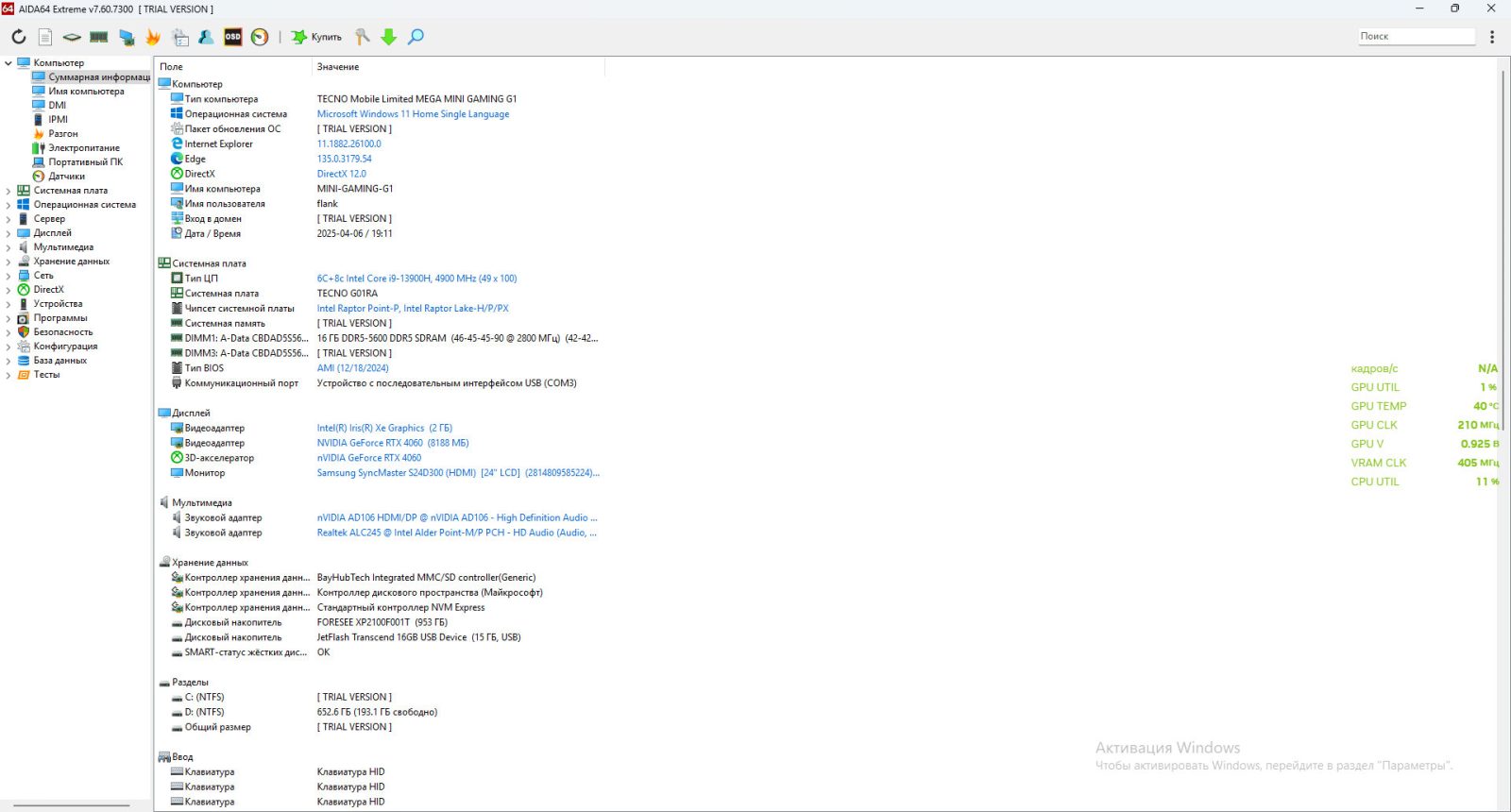Viewport: 1511px width, 812px height.
Task: Expand the Хранение данных tree node
Action: click(x=8, y=262)
